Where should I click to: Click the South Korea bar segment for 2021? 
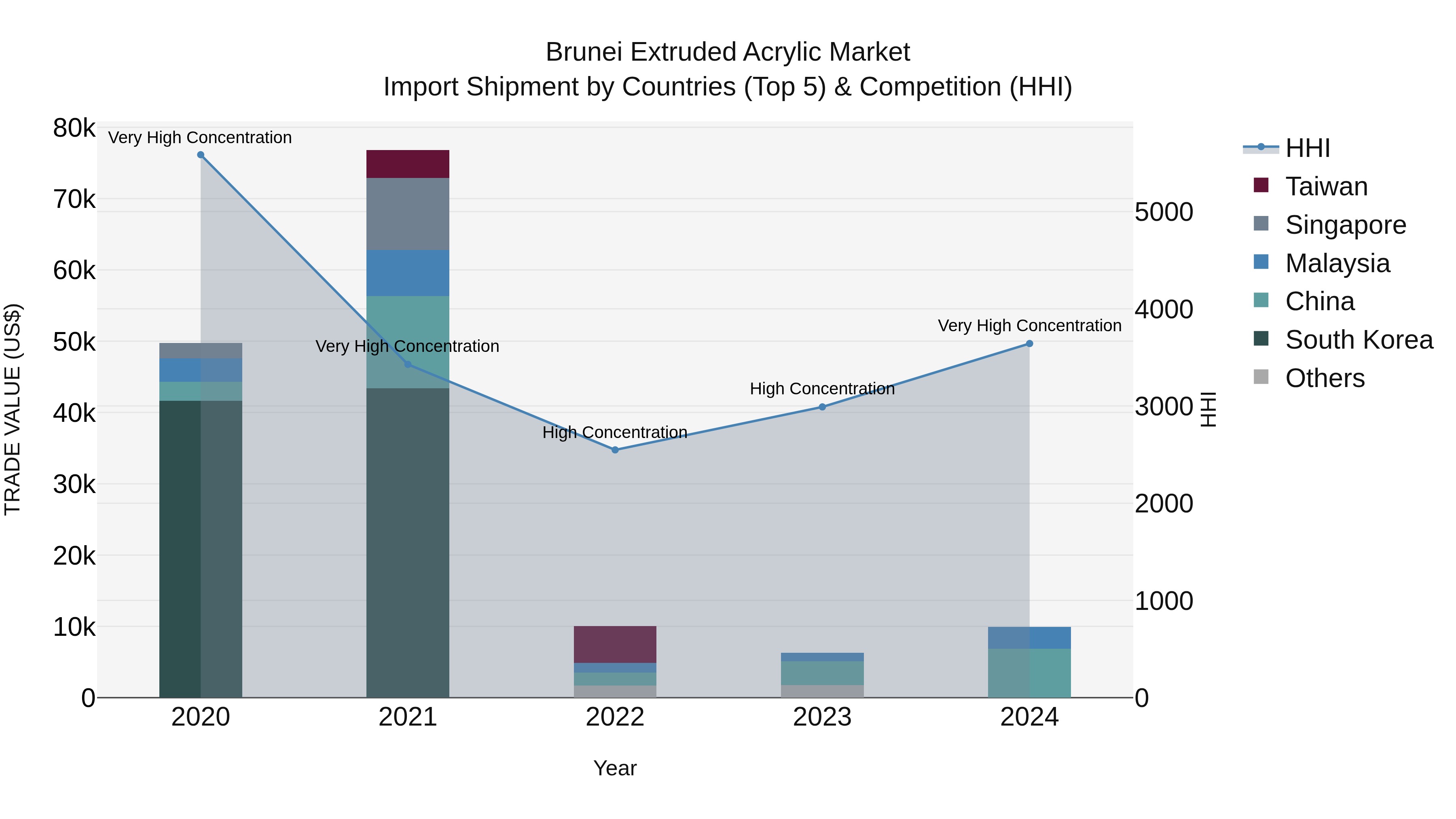click(x=408, y=543)
